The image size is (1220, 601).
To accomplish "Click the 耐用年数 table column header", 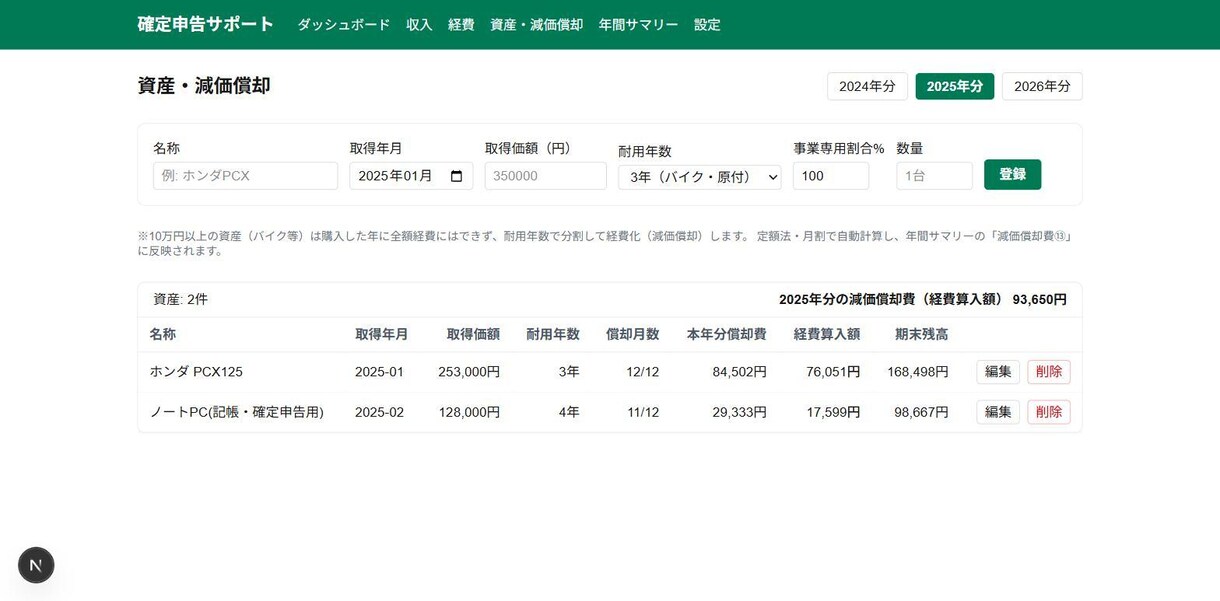I will [552, 334].
